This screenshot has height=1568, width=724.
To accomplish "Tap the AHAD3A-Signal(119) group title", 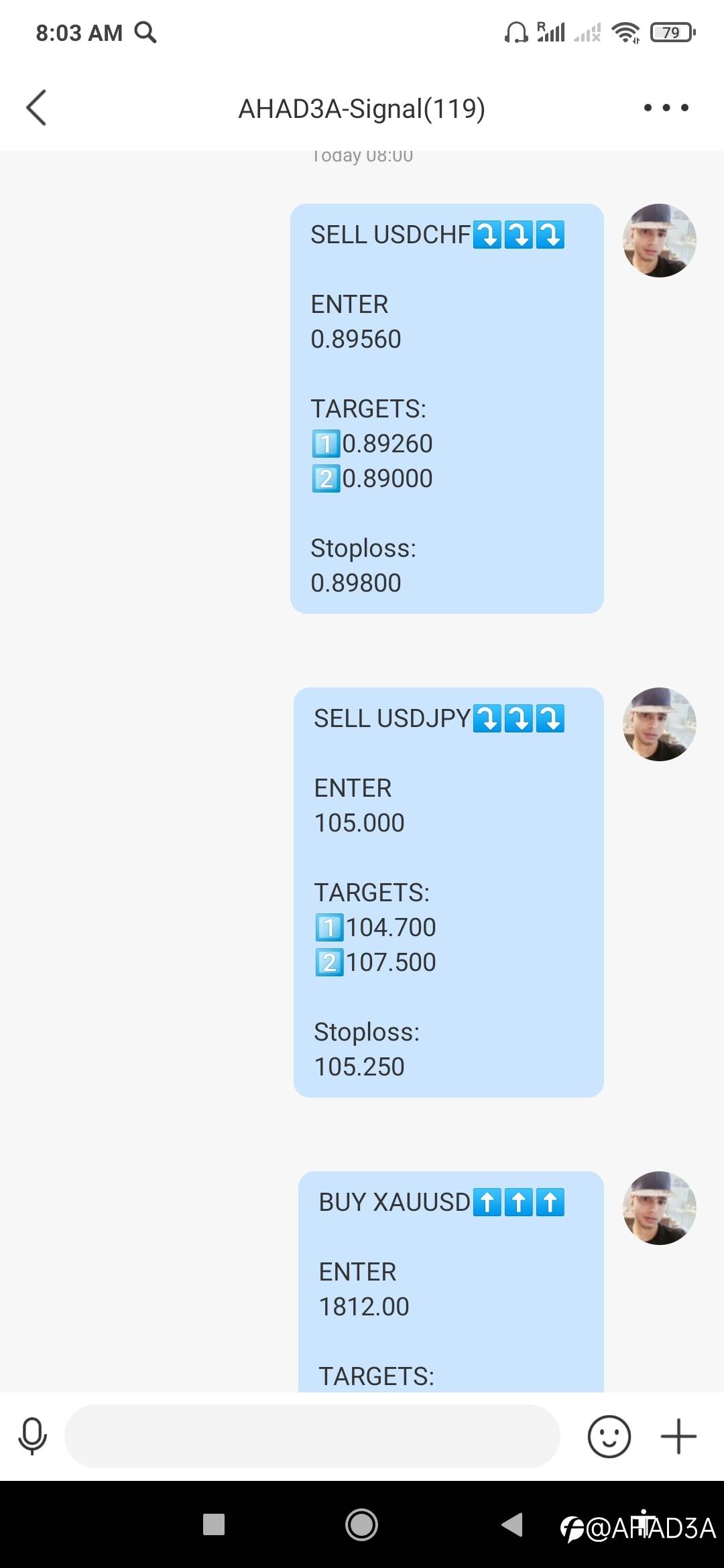I will 362,109.
